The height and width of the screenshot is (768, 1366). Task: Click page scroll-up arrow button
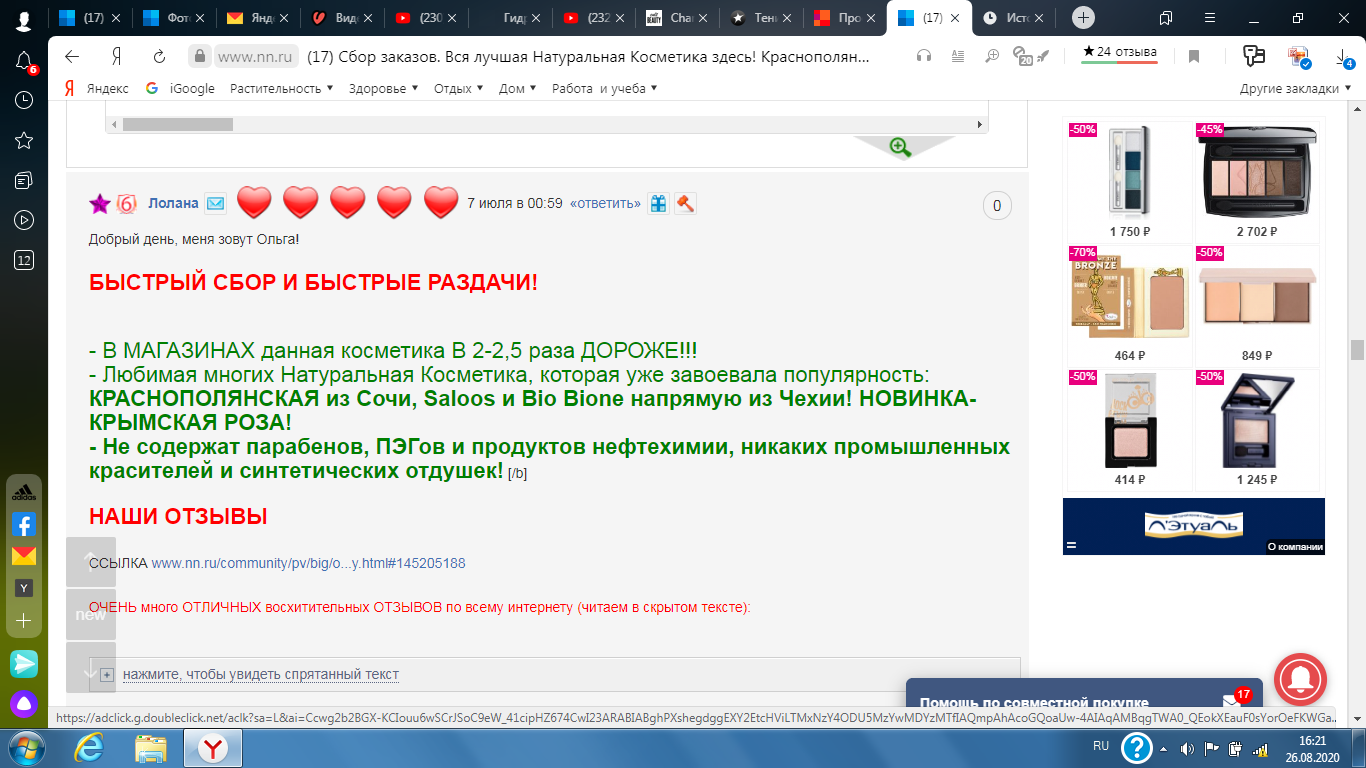click(x=91, y=562)
